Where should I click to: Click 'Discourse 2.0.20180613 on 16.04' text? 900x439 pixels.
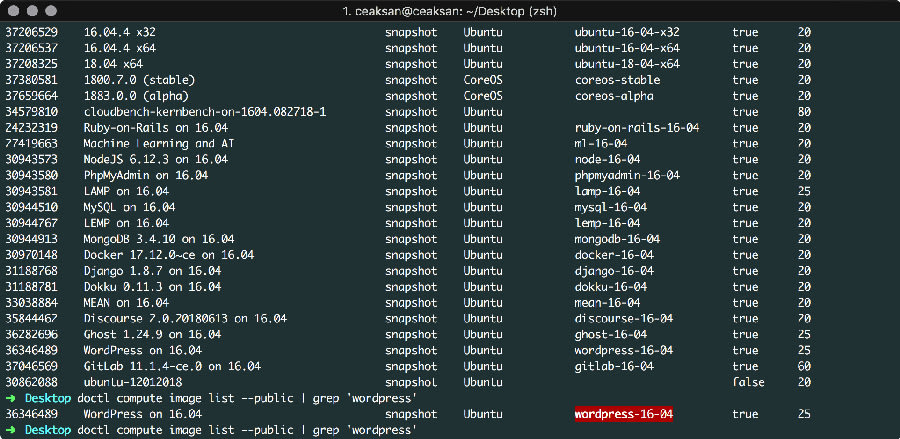pos(185,318)
